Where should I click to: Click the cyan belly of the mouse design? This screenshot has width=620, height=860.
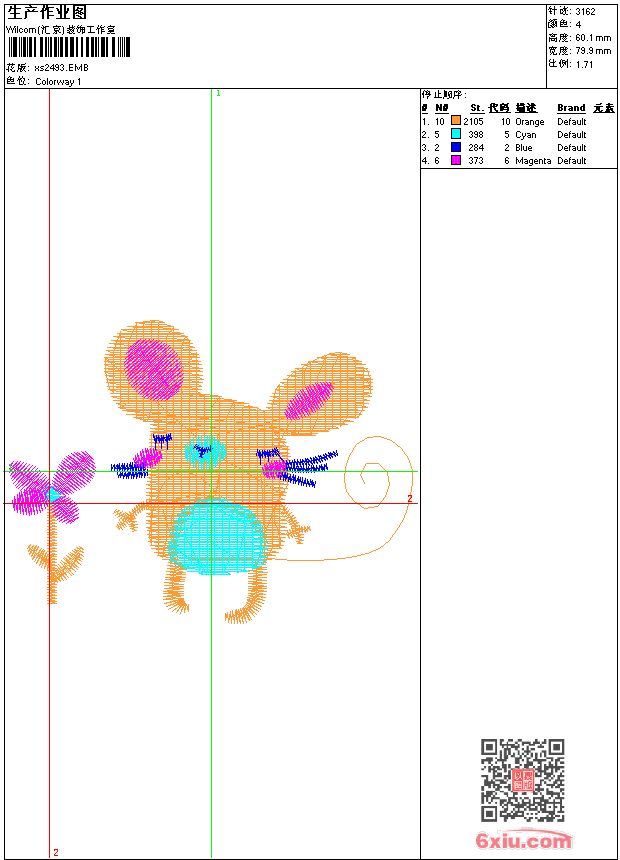pyautogui.click(x=218, y=538)
